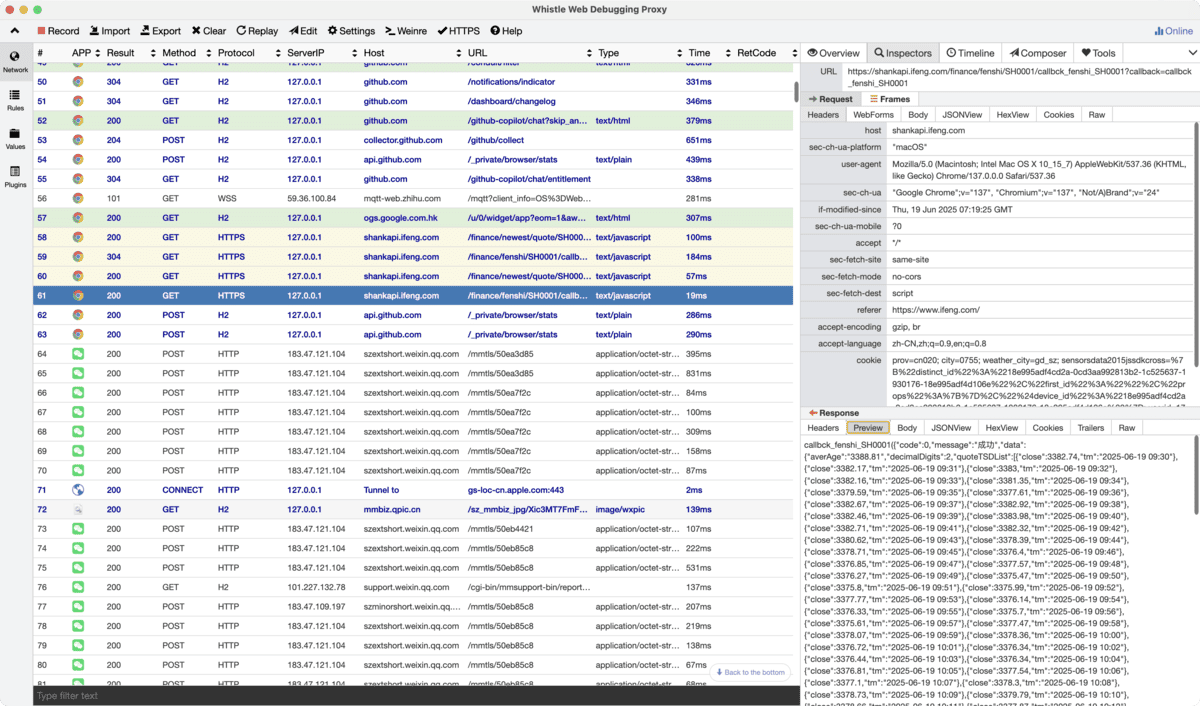1200x706 pixels.
Task: Switch to the Network view in the sidebar
Action: 15,62
